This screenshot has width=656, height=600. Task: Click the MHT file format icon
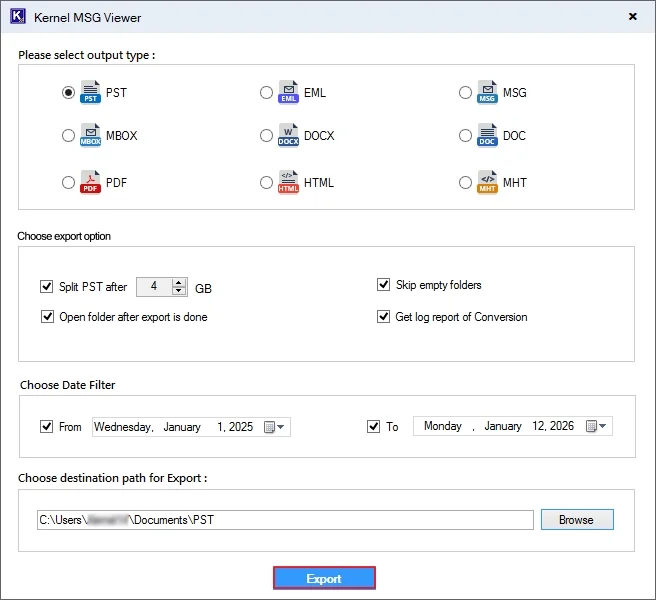487,182
